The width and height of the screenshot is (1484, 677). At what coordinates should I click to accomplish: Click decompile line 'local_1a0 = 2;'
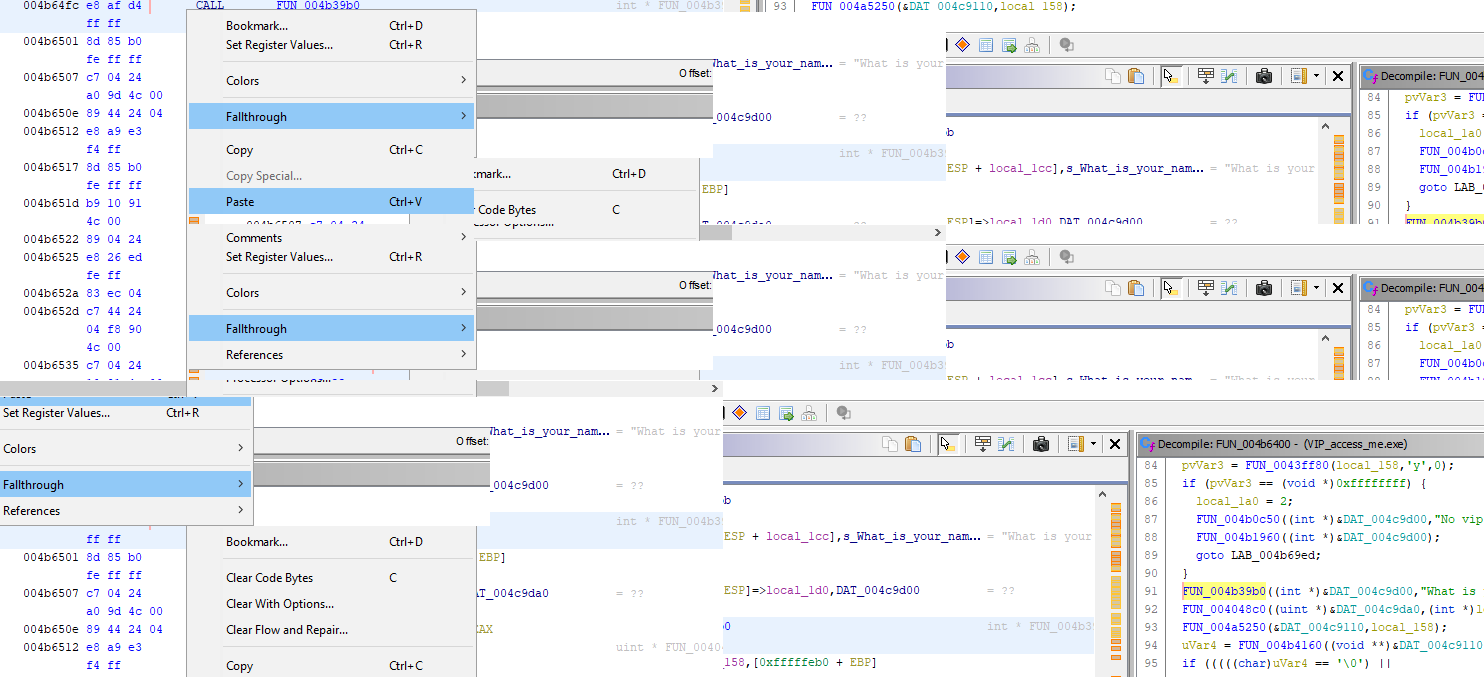1242,501
